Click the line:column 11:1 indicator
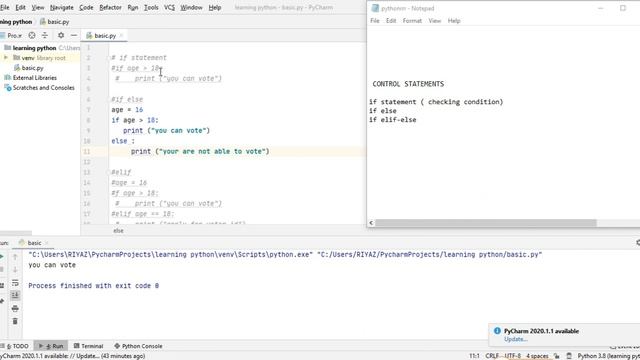The width and height of the screenshot is (640, 360). coord(474,356)
